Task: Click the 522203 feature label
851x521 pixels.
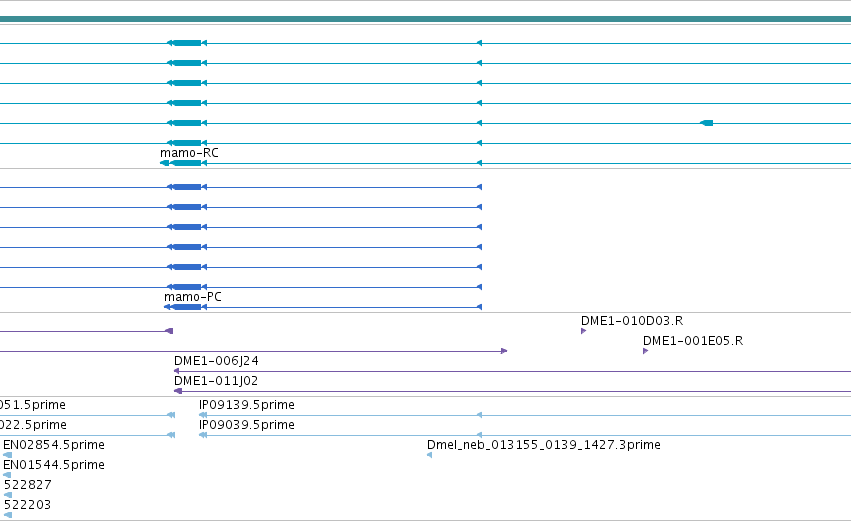Action: click(x=27, y=505)
